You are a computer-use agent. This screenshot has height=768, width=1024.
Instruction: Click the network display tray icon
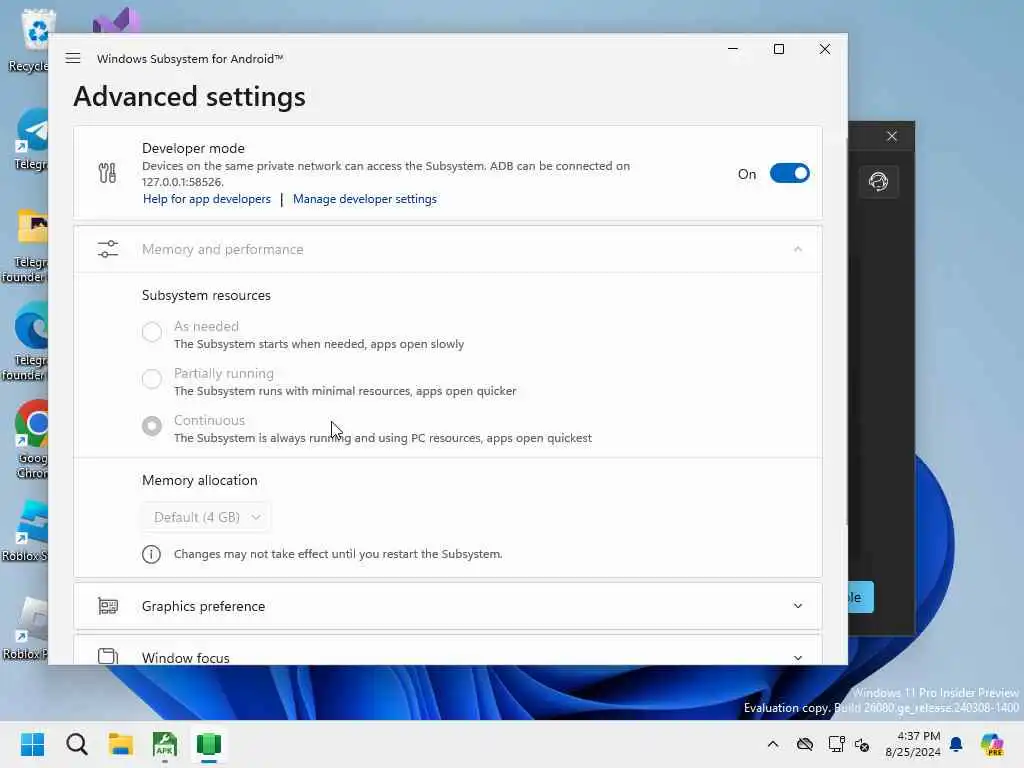[836, 744]
